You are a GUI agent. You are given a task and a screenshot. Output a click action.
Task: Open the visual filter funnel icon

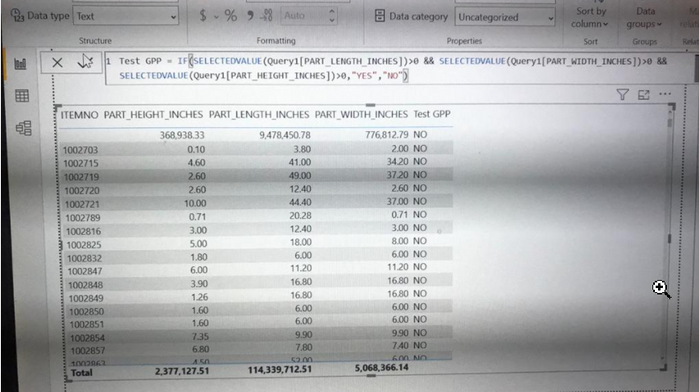click(622, 95)
